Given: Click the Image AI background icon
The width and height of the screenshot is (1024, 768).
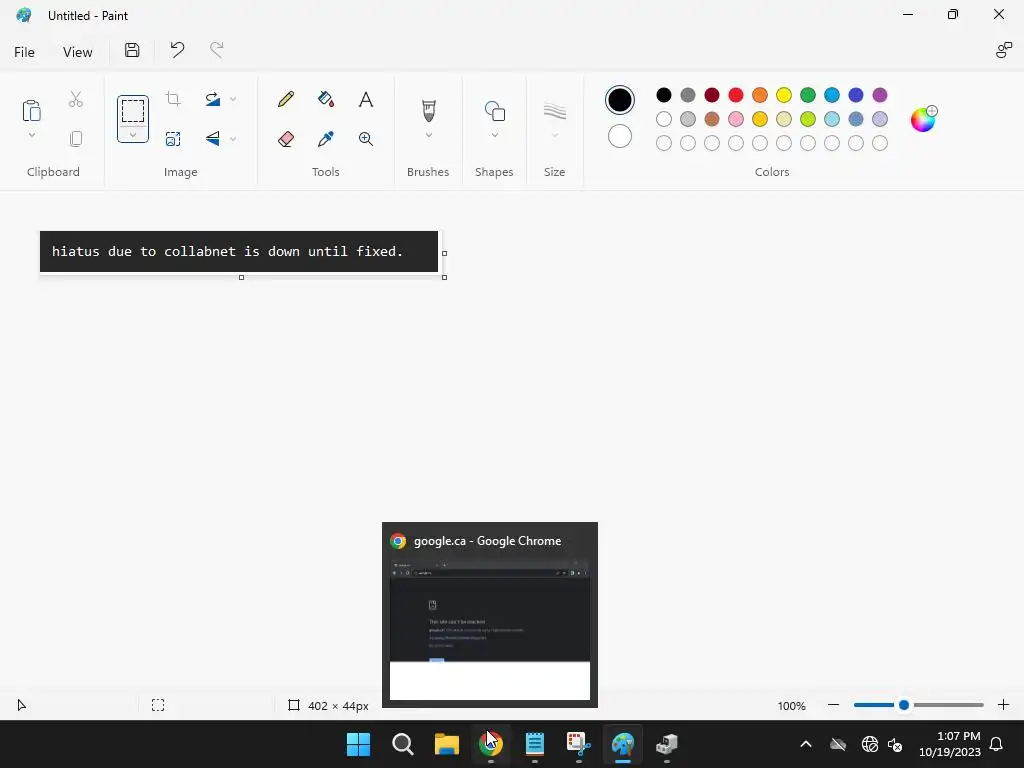Looking at the screenshot, I should pos(173,138).
